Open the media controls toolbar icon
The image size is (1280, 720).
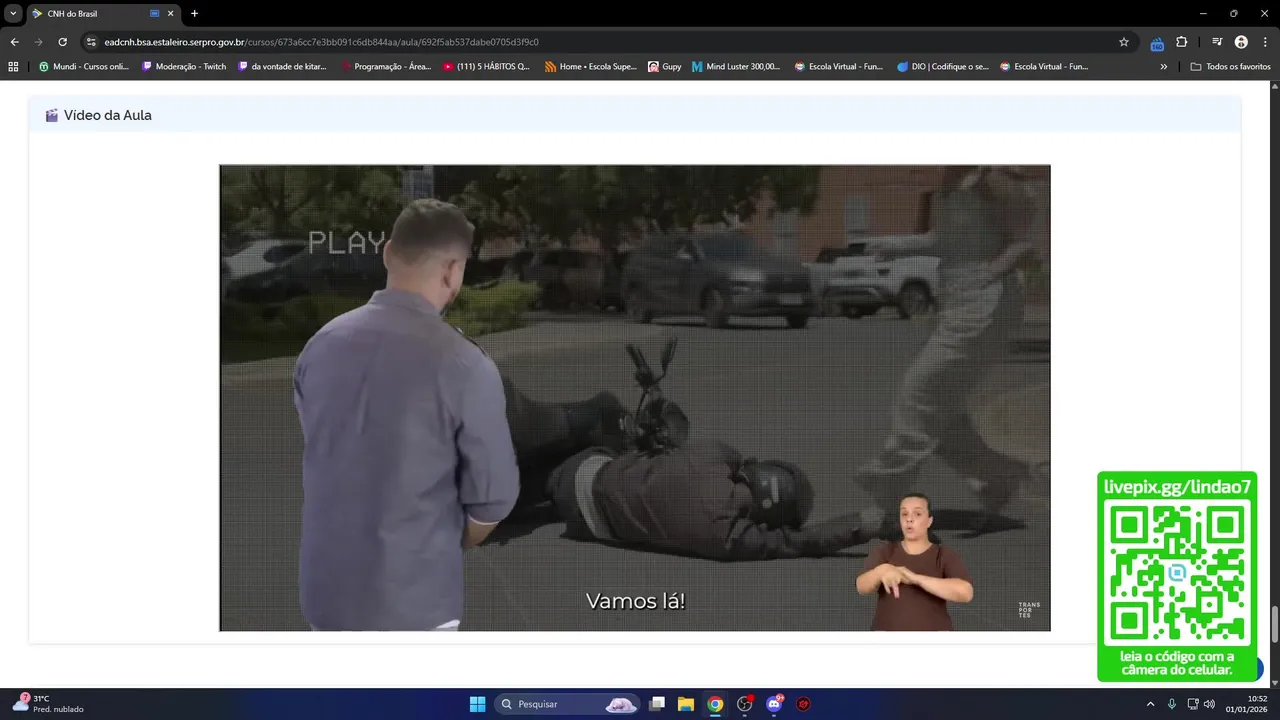click(x=1217, y=42)
